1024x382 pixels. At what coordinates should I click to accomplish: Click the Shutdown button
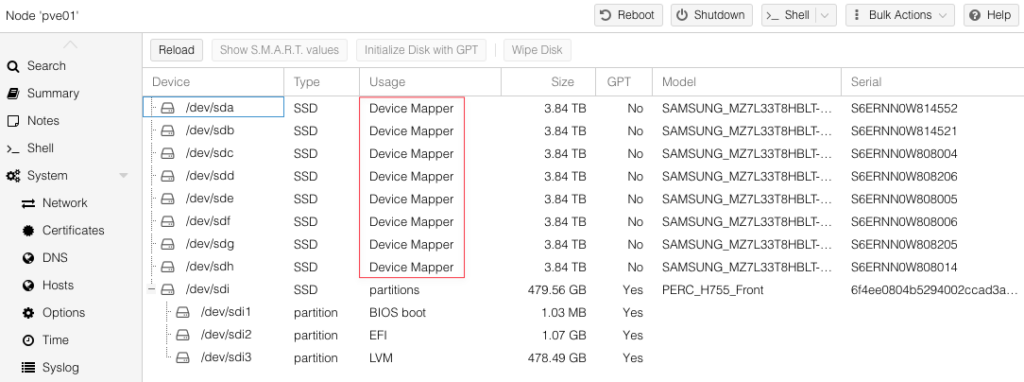711,15
